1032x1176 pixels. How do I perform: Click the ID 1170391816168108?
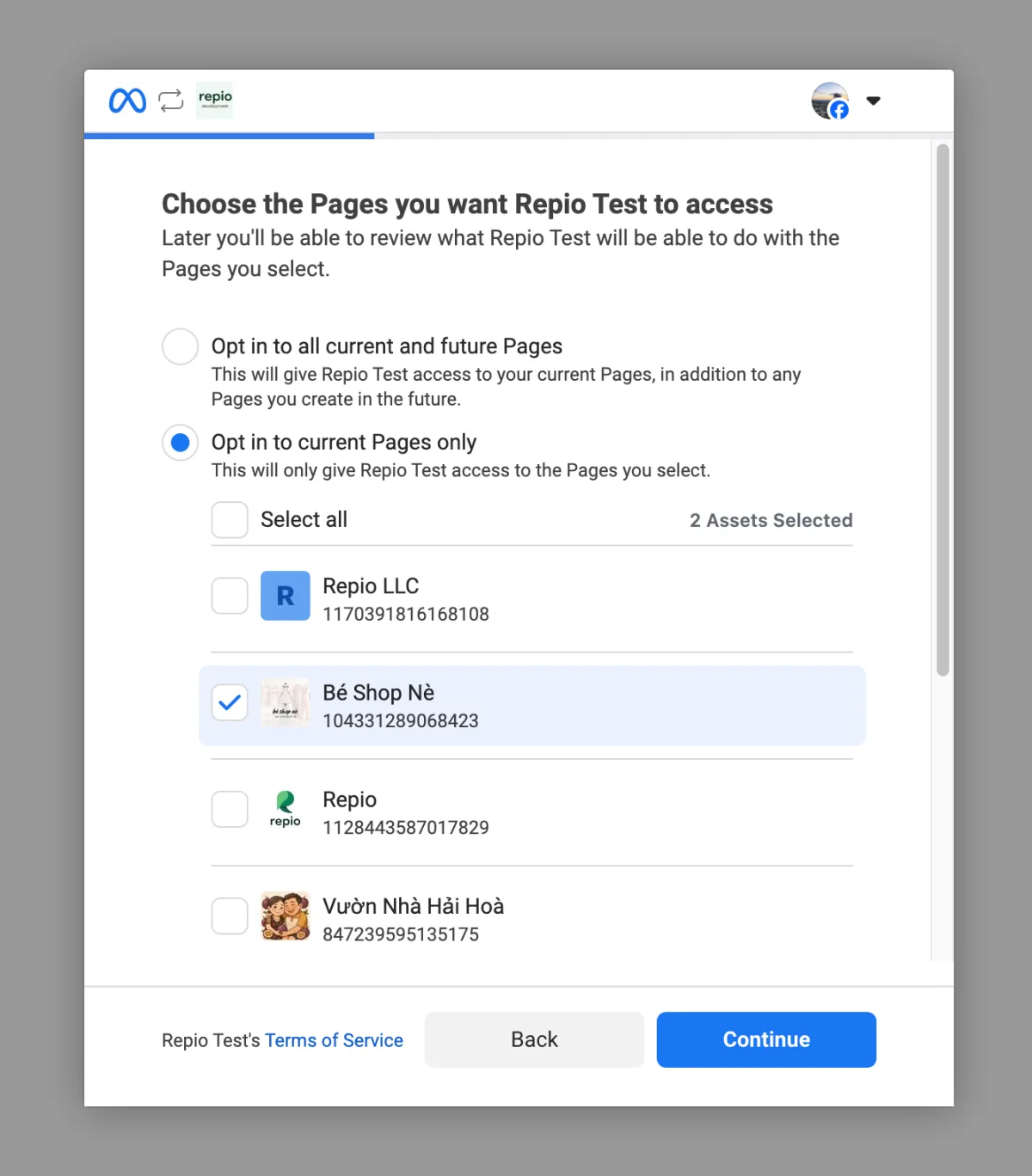[406, 614]
